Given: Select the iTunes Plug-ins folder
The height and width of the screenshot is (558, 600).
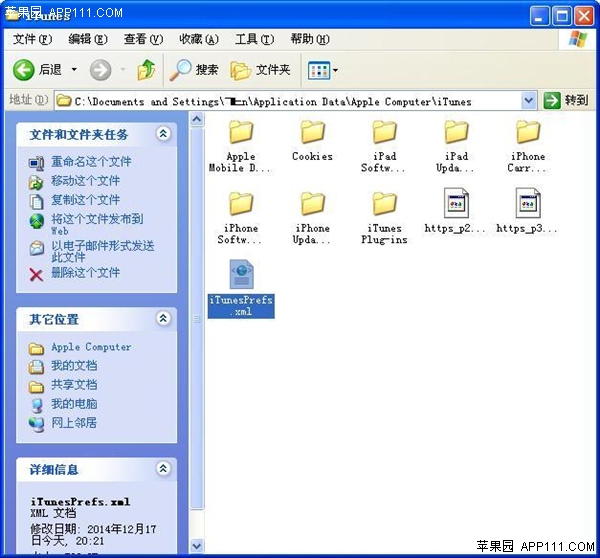Looking at the screenshot, I should [384, 217].
